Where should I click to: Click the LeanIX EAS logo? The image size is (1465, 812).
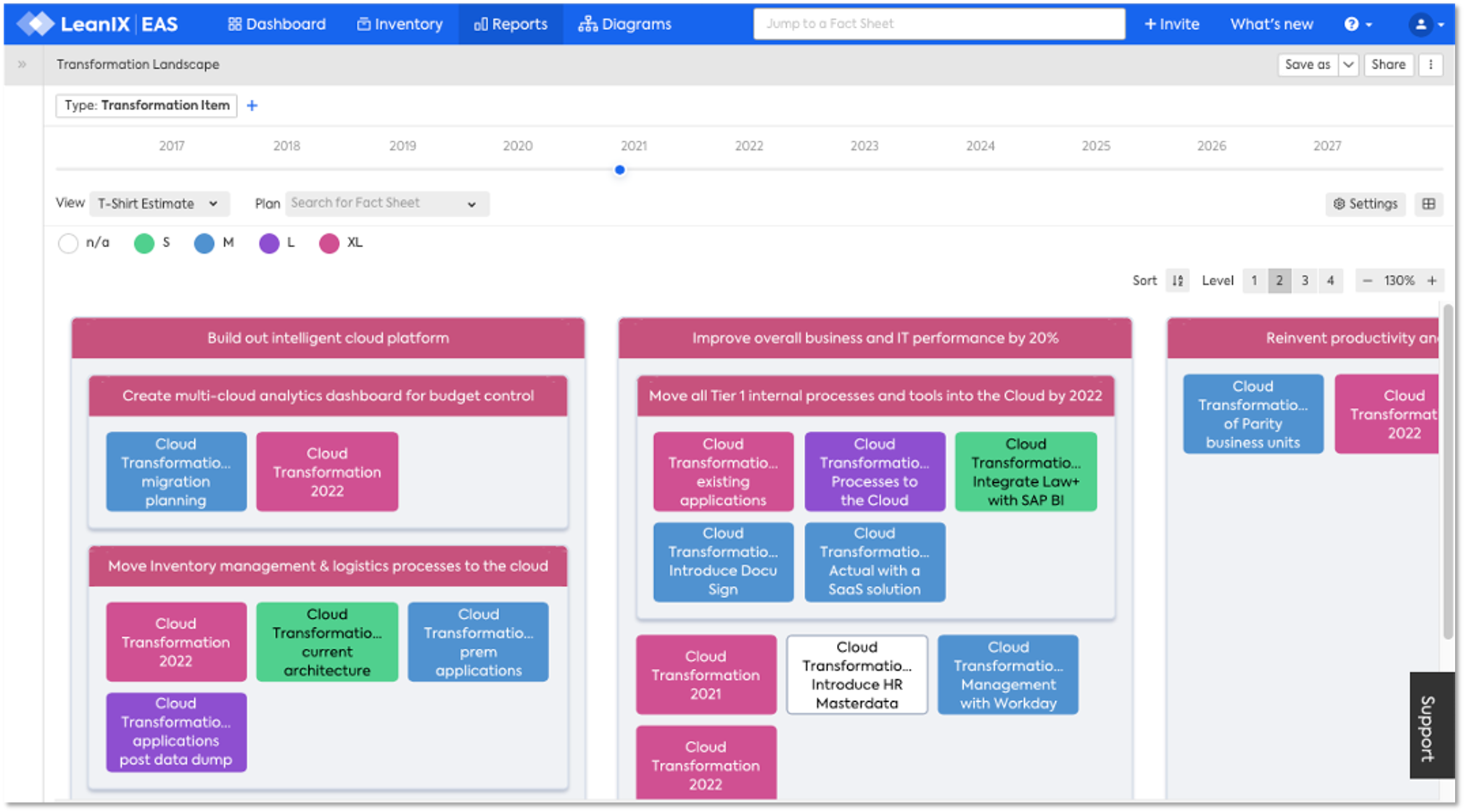tap(97, 24)
